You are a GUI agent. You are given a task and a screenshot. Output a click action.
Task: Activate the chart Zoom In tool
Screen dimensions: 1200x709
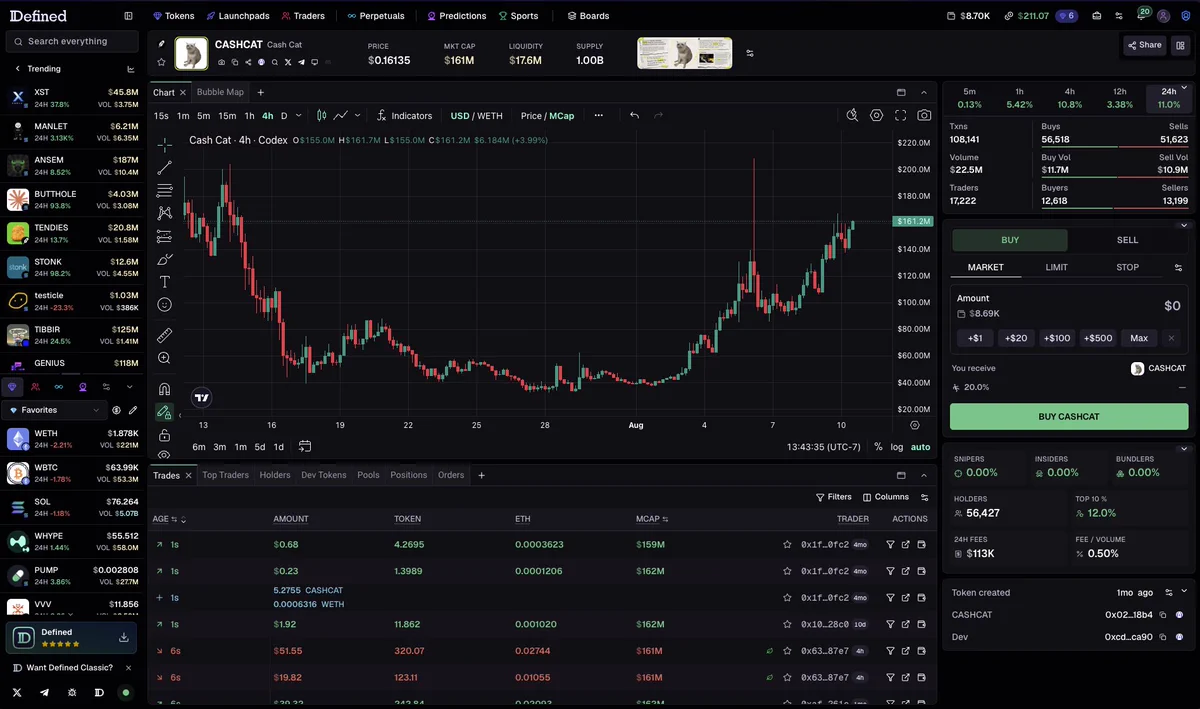pos(165,358)
